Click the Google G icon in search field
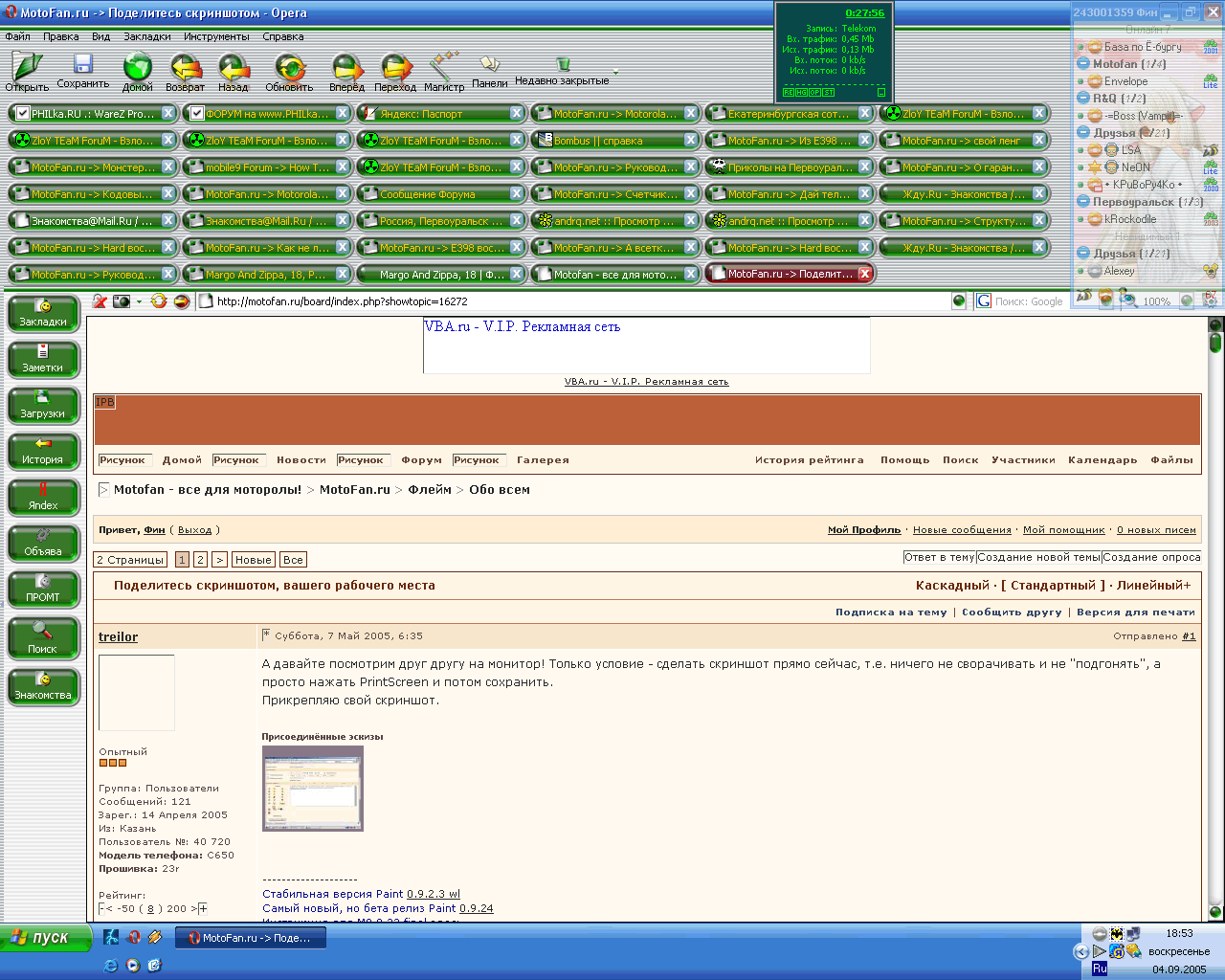This screenshot has width=1225, height=980. tap(984, 301)
